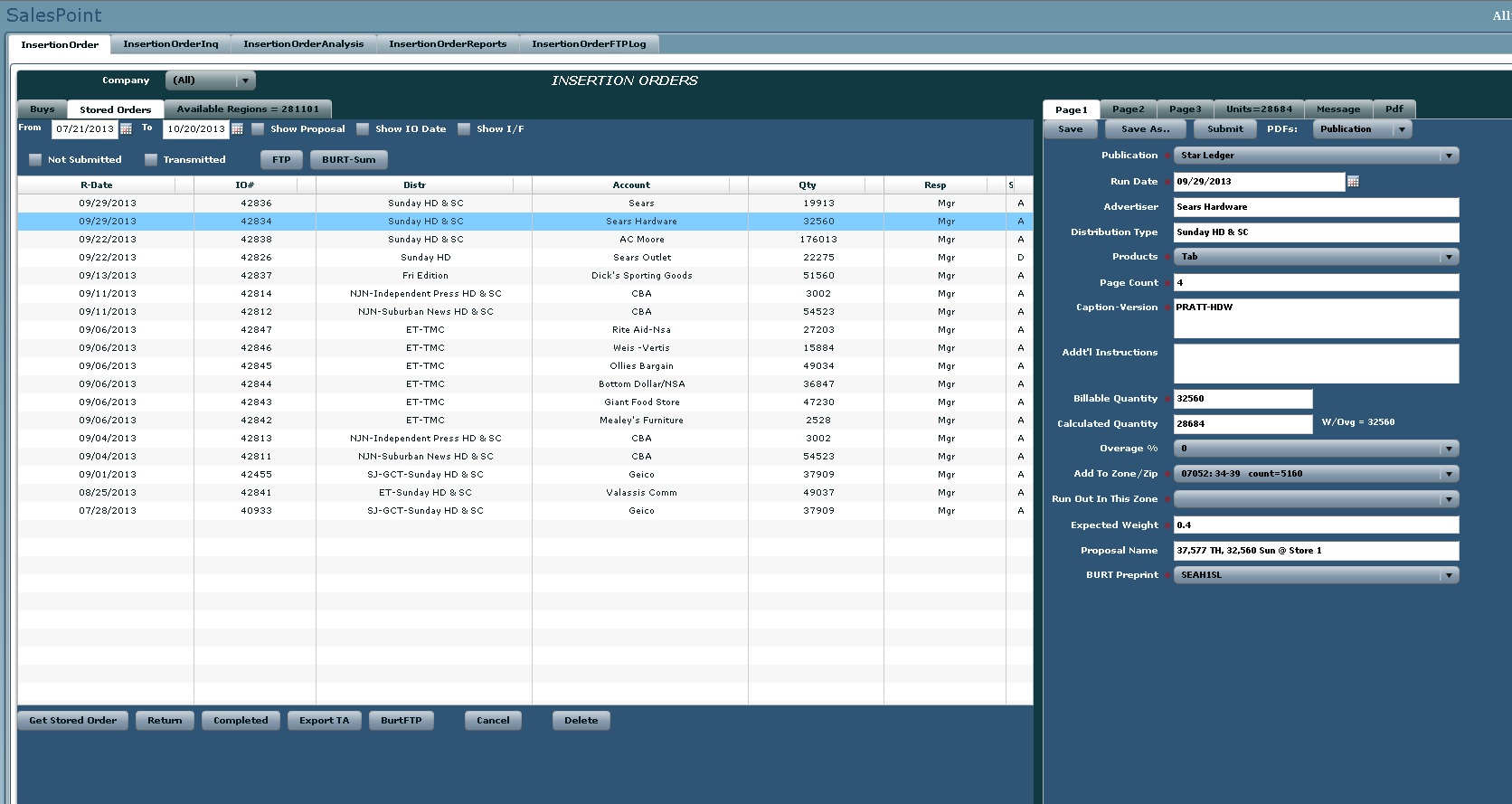Select the Rite Aid-Nsa order row
The image size is (1512, 804).
524,330
